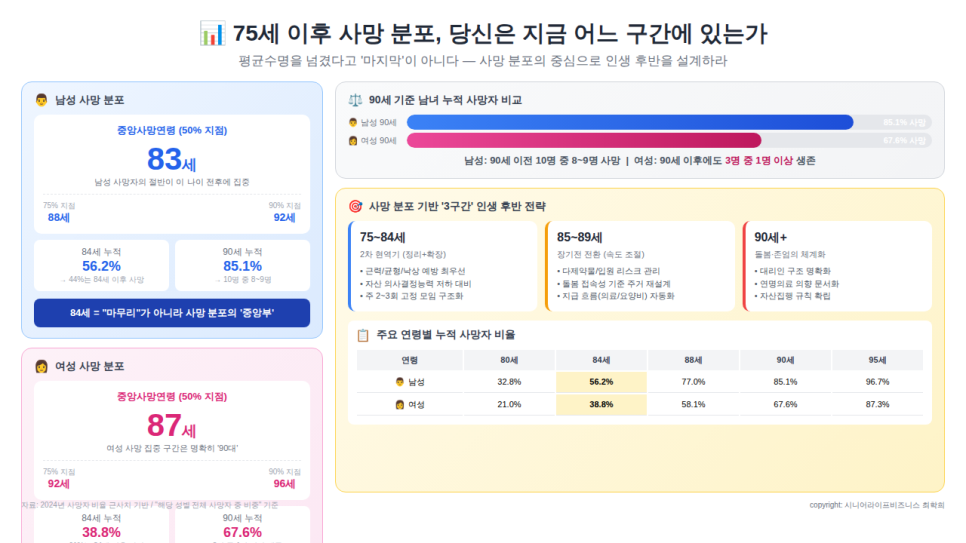Click the large 83세 median age figure

pos(172,159)
